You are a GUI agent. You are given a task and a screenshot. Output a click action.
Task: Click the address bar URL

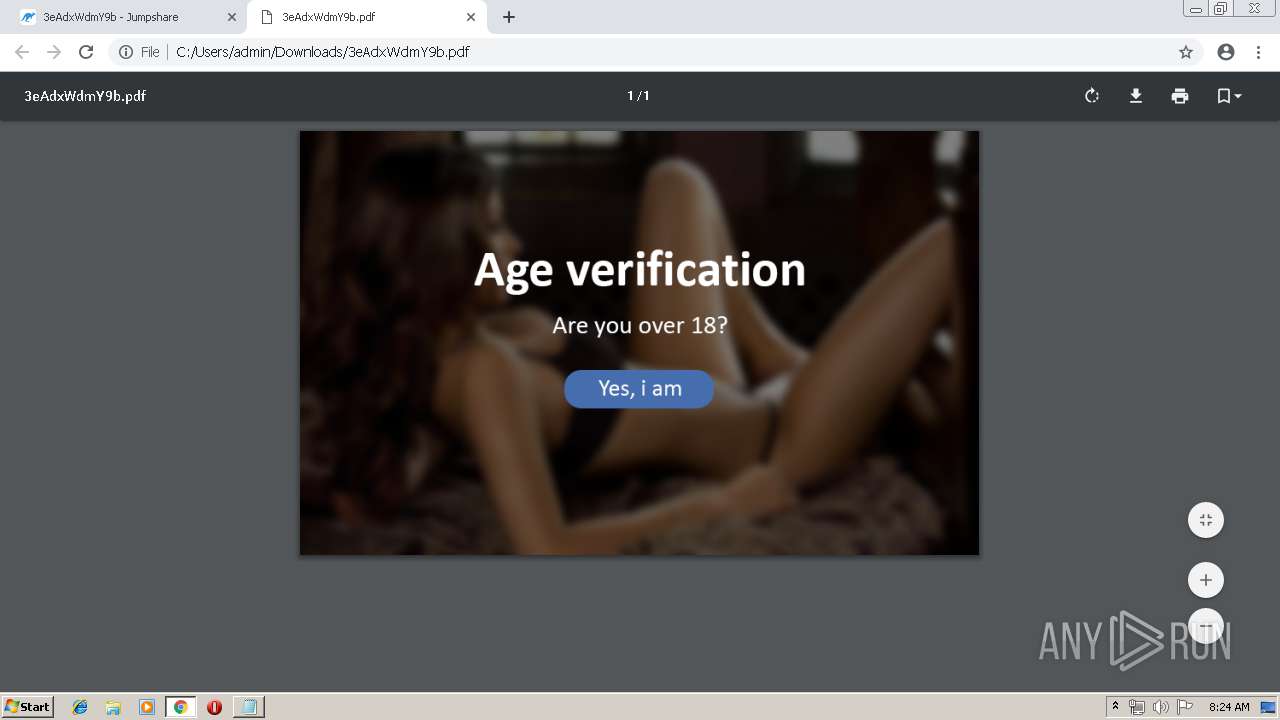323,52
